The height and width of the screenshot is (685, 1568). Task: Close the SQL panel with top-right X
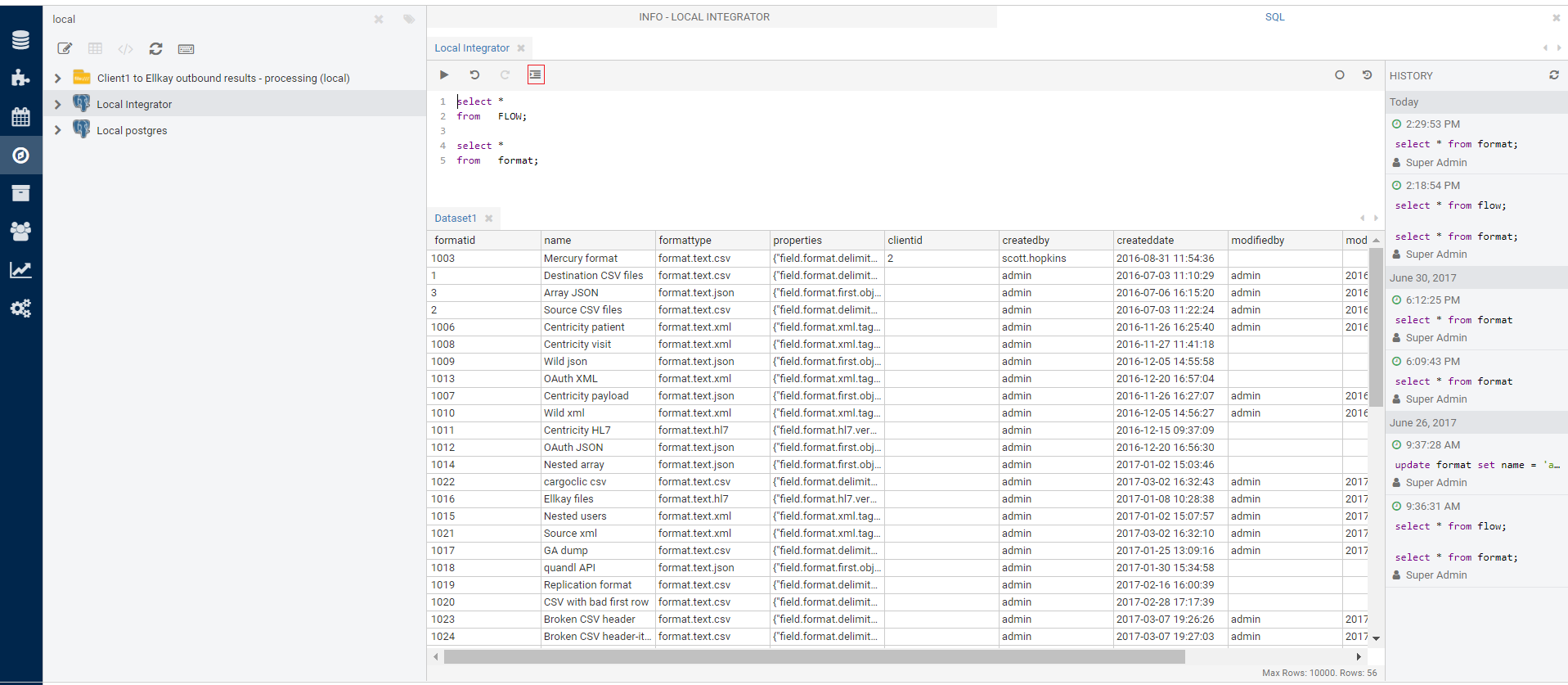1556,17
